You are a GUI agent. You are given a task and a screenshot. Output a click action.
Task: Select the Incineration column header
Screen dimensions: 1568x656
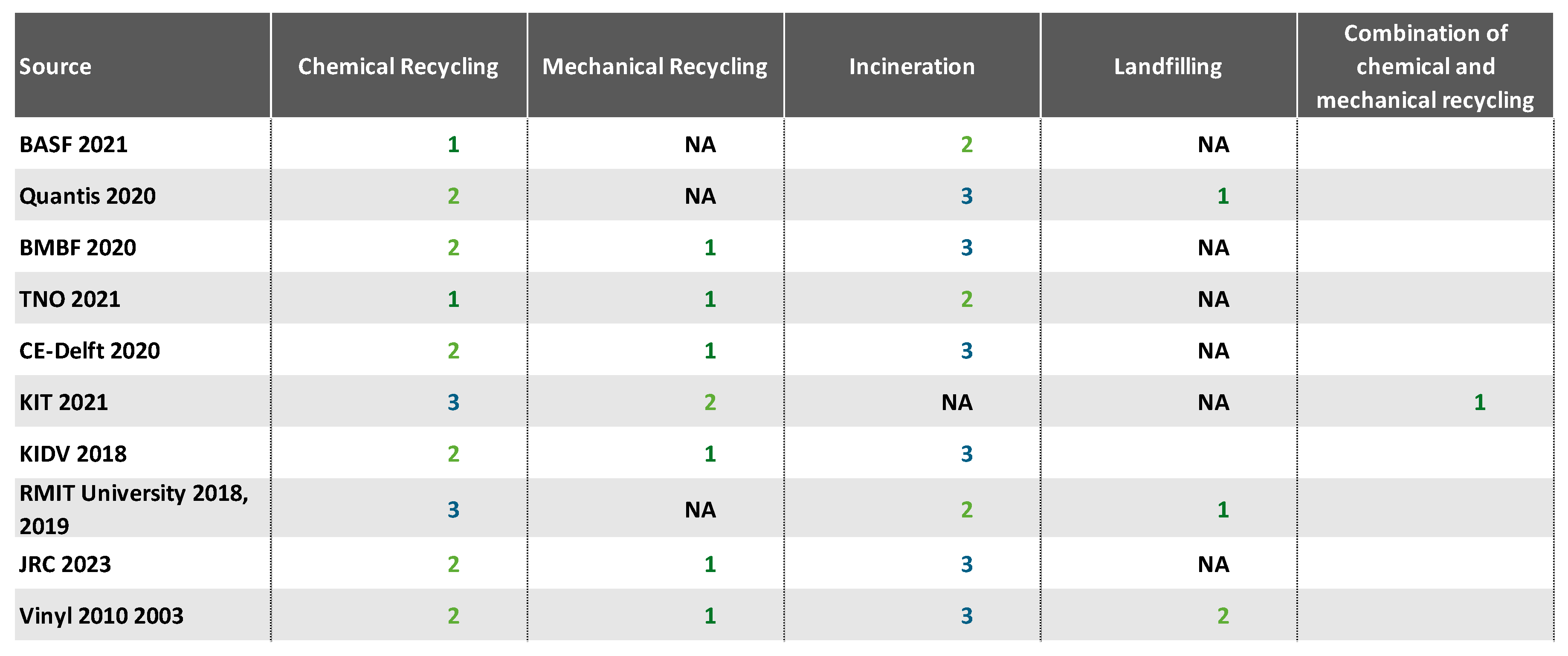[911, 66]
